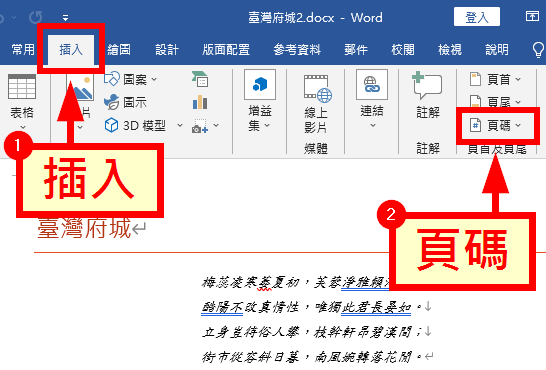This screenshot has width=546, height=370.
Task: Switch to the 常用 tab
Action: [23, 50]
